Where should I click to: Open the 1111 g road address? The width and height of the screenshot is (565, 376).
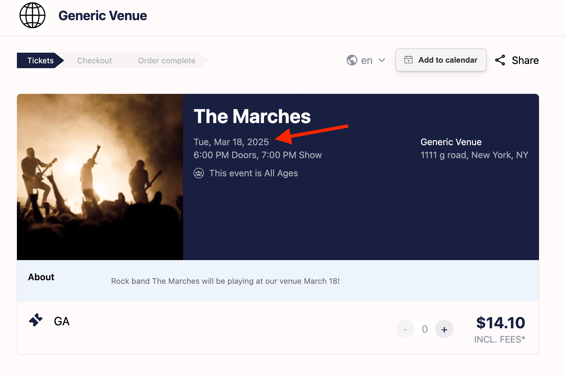pyautogui.click(x=474, y=155)
